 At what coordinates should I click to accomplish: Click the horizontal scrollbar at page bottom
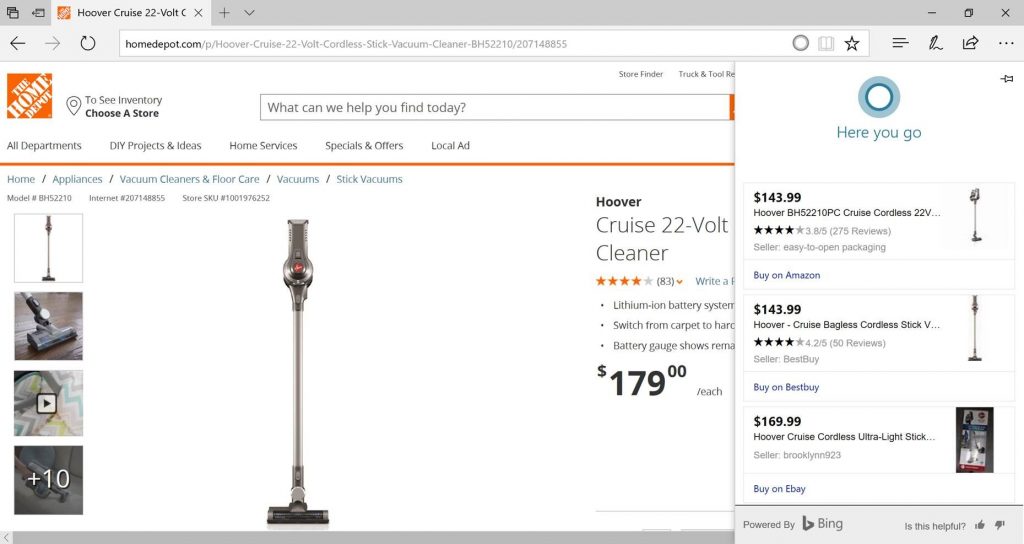400,538
